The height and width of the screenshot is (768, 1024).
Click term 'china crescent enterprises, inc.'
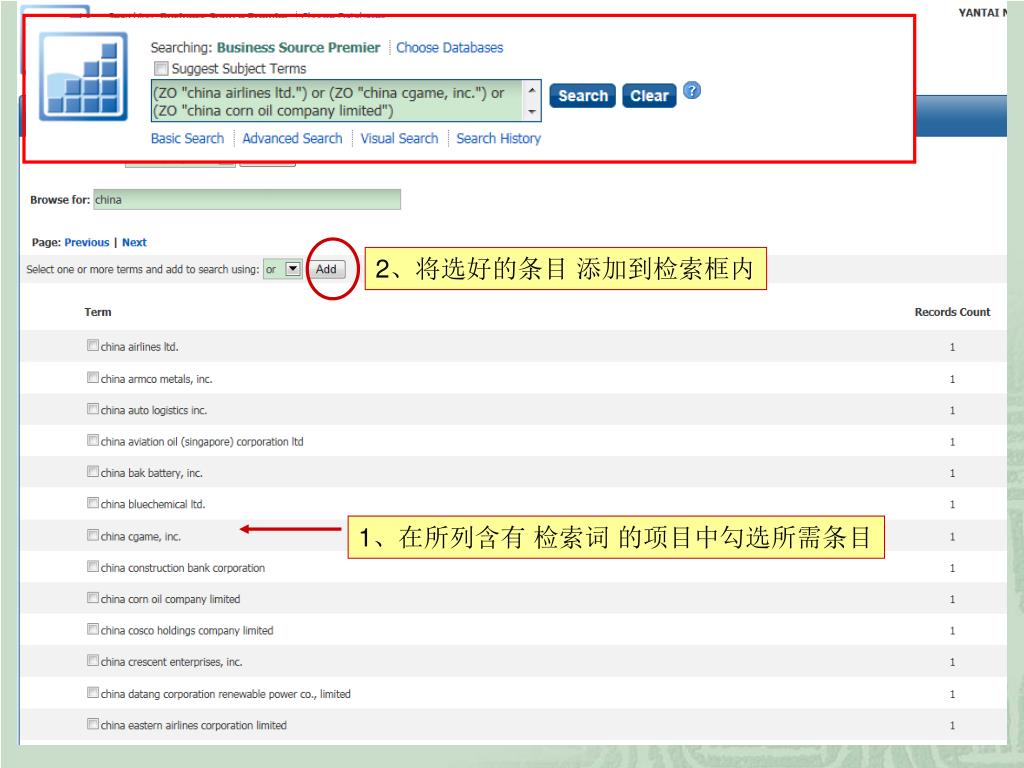pos(172,662)
